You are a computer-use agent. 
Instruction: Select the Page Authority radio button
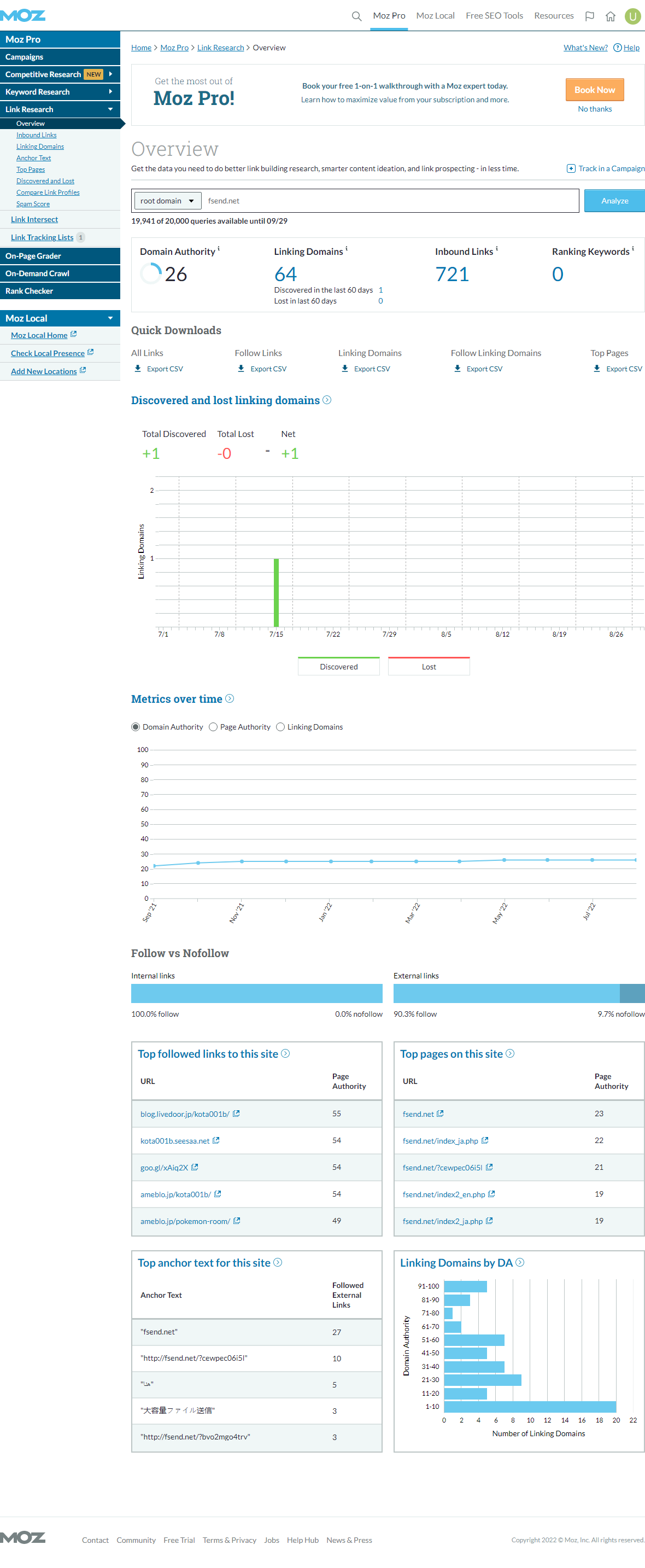tap(213, 727)
